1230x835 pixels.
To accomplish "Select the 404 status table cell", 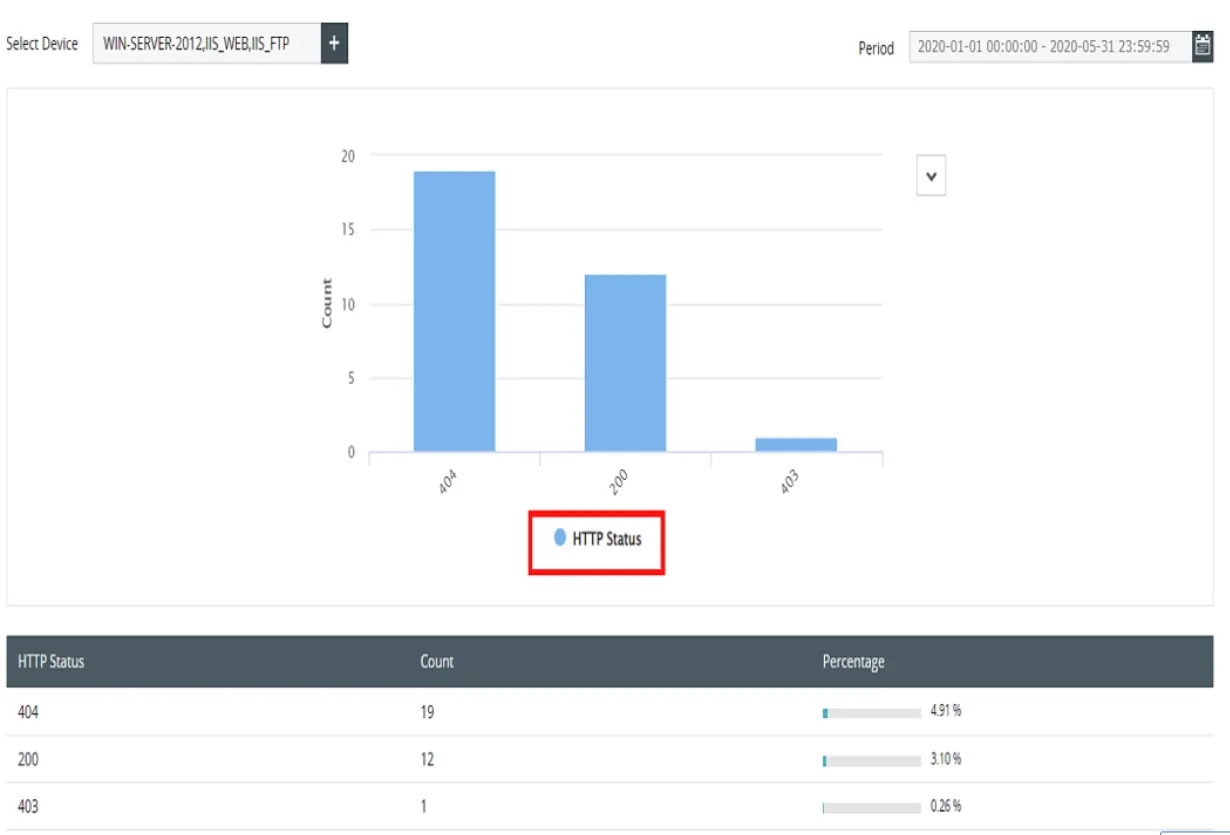I will click(28, 712).
